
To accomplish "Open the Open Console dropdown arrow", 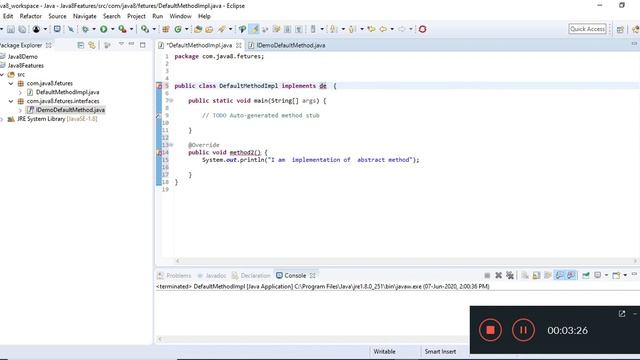I will (x=625, y=276).
